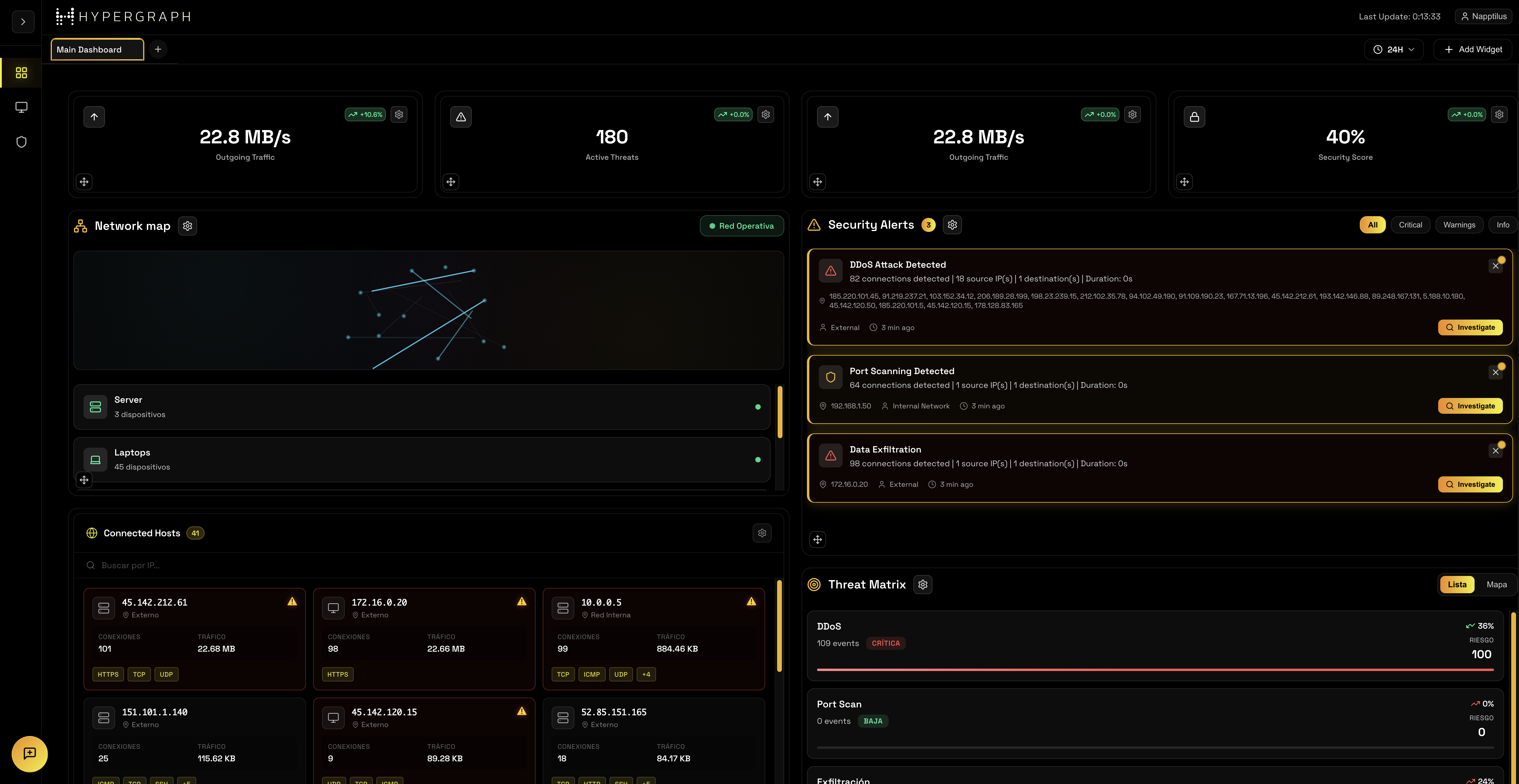Viewport: 1519px width, 784px height.
Task: Click the Hypergraph logo
Action: coord(123,16)
